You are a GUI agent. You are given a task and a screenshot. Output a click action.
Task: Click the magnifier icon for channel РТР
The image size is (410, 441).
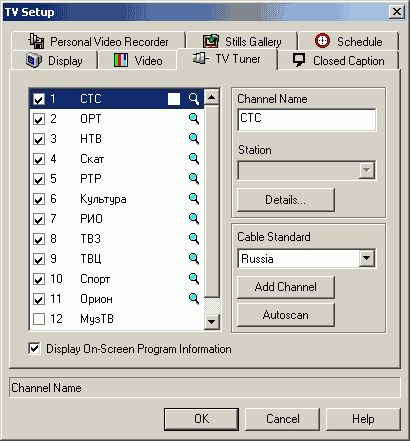click(194, 179)
